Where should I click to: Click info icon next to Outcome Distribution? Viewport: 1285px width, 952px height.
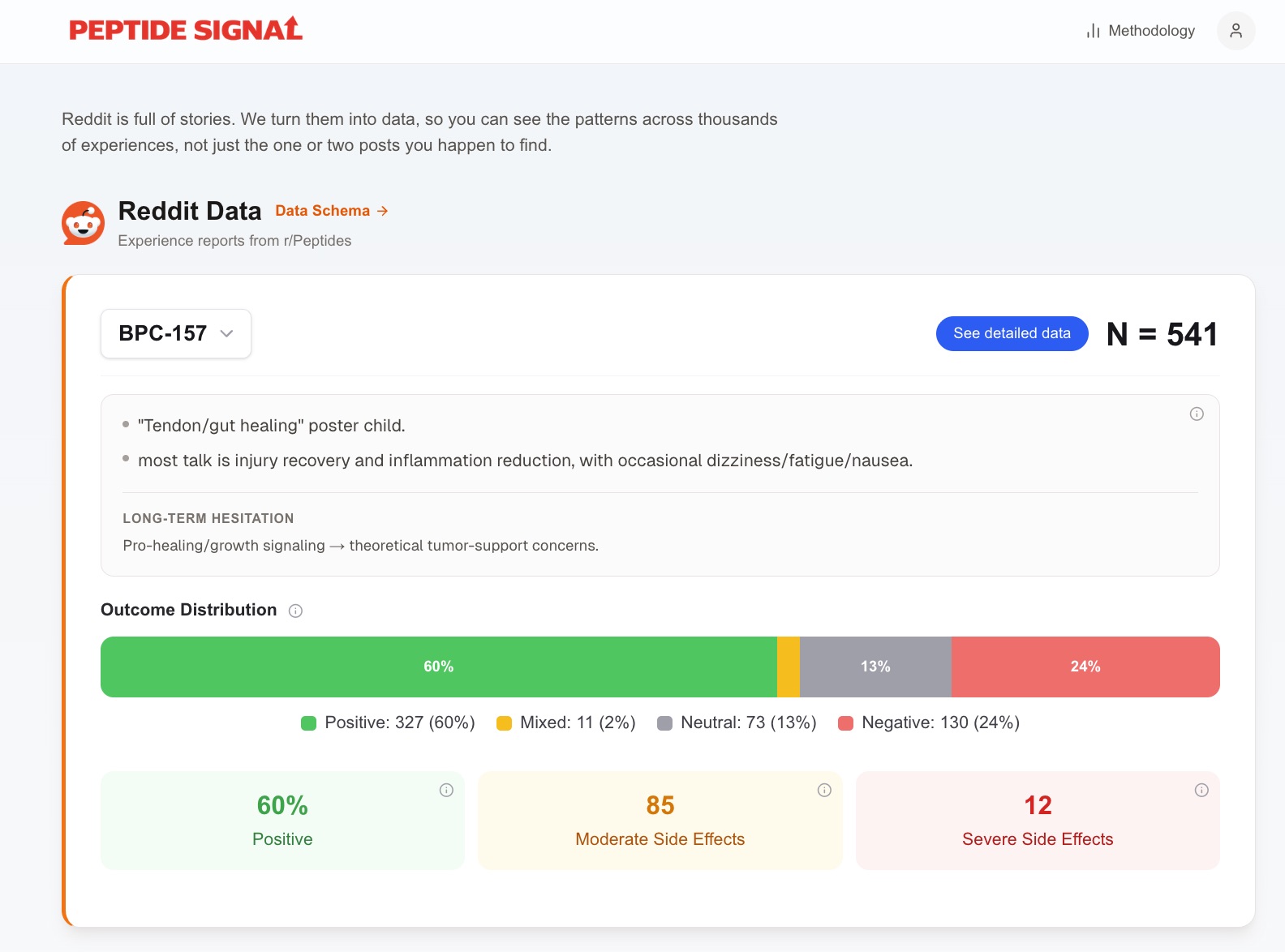pyautogui.click(x=296, y=611)
